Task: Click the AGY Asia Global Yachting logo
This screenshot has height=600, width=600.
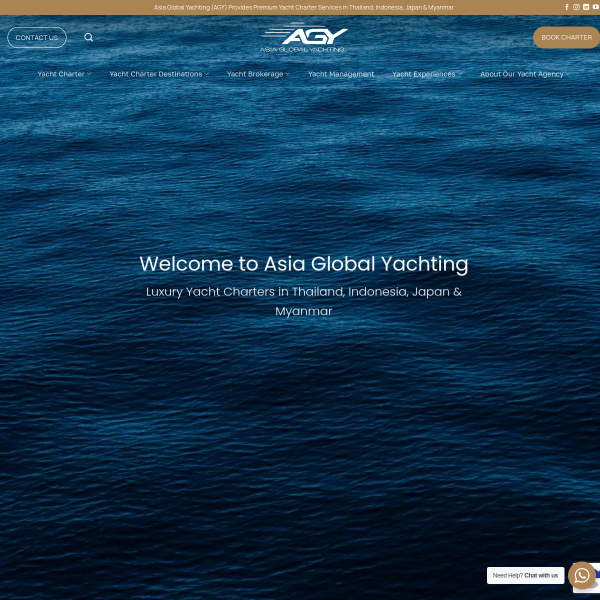Action: click(x=304, y=38)
